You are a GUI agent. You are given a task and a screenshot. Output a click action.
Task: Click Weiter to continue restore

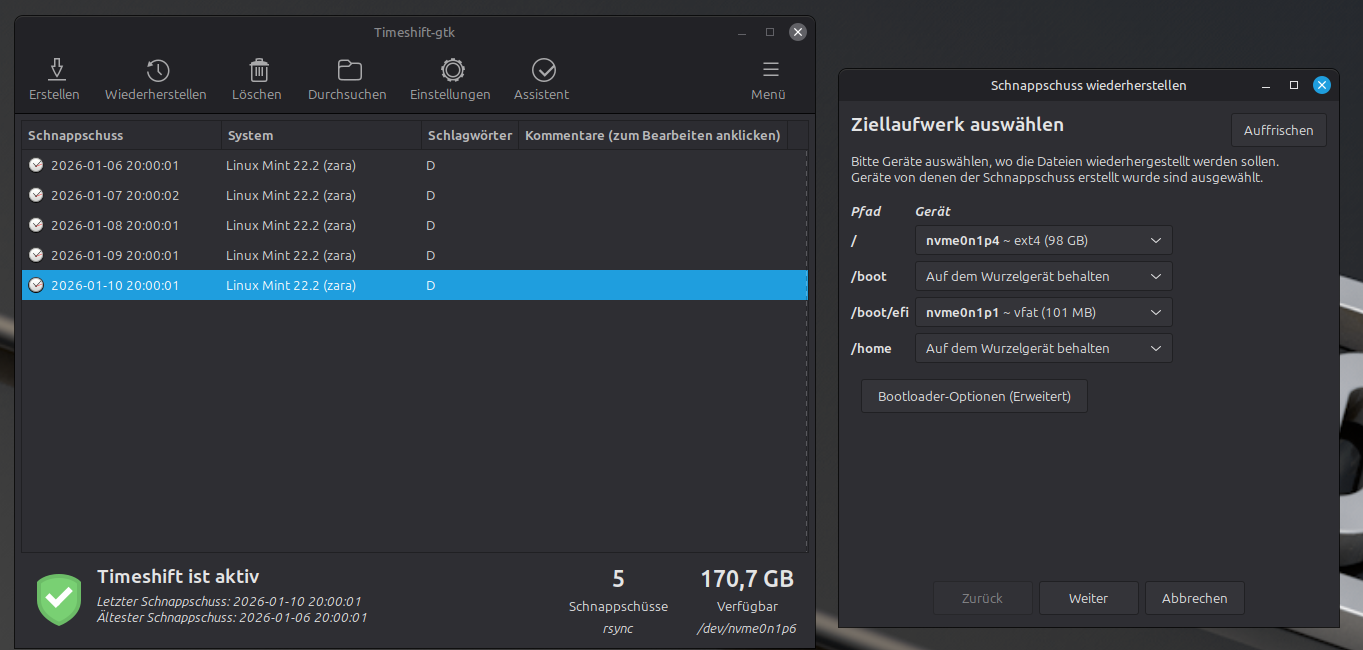point(1088,598)
